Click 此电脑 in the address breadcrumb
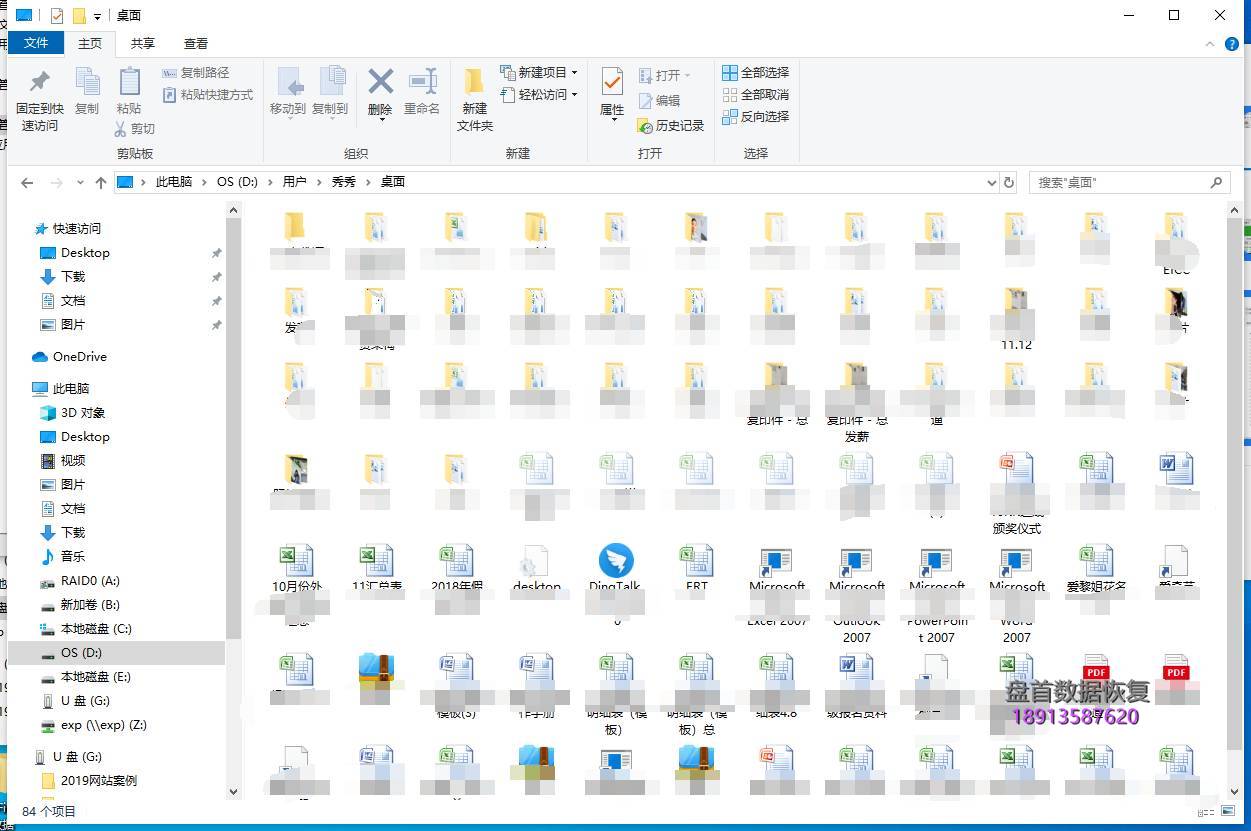Viewport: 1251px width, 831px height. click(173, 182)
